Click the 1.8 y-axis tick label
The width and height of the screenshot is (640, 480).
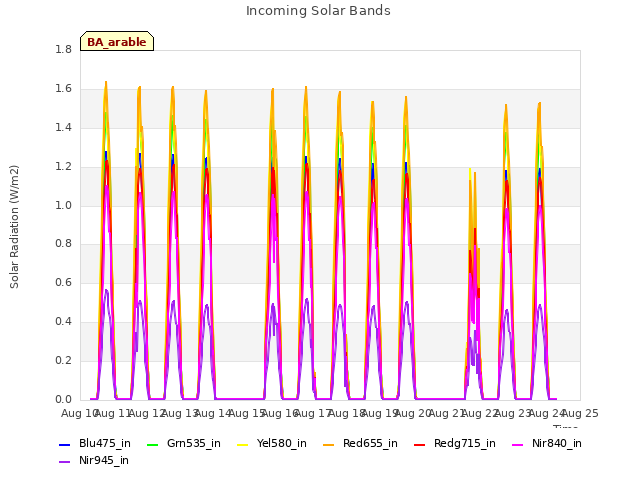(x=63, y=49)
